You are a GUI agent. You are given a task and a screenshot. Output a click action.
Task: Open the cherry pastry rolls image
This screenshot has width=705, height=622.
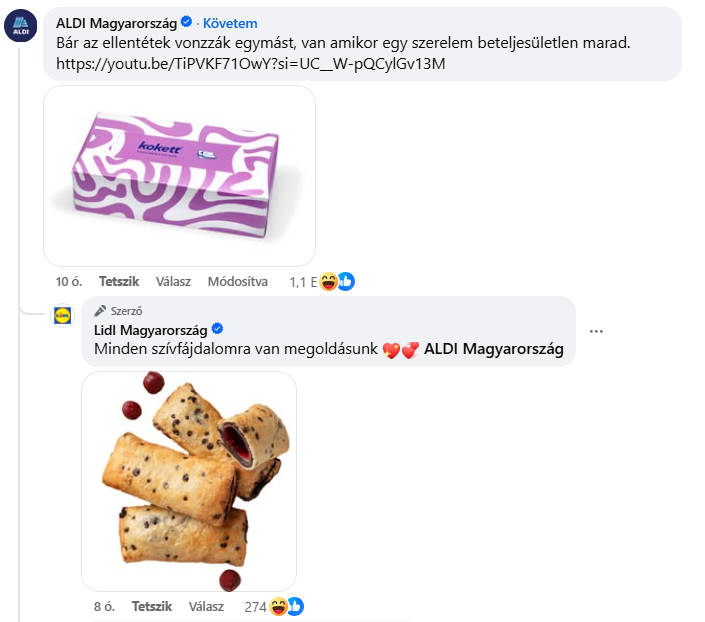pyautogui.click(x=189, y=481)
